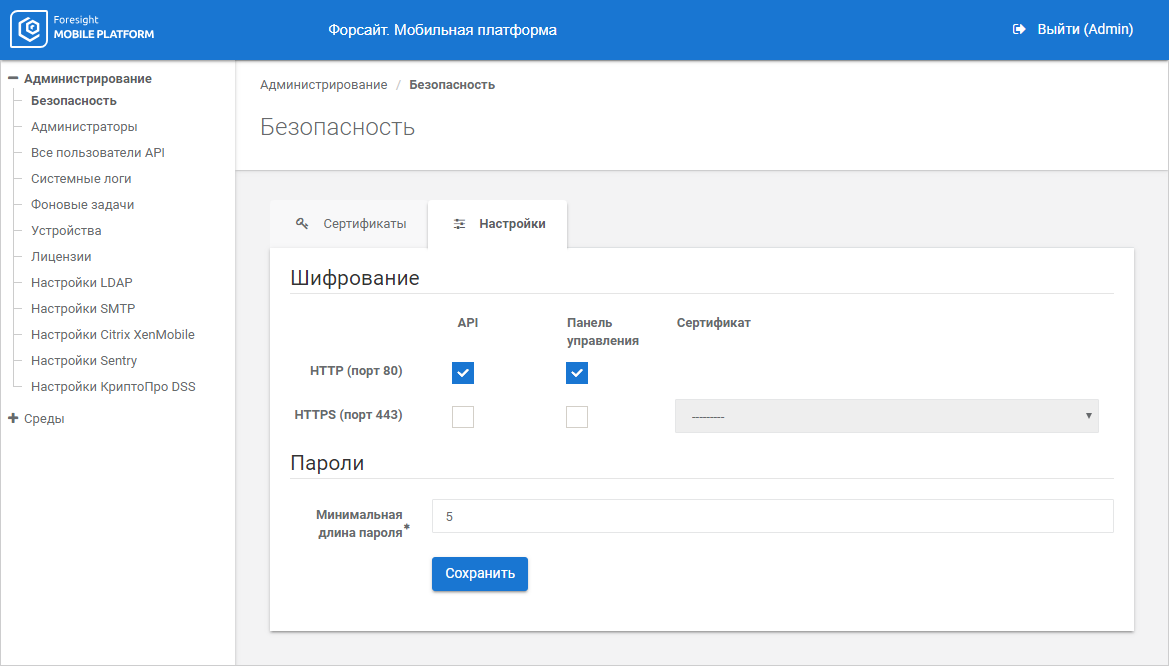The width and height of the screenshot is (1169, 666).
Task: Click the sliders icon on Настройки tab
Action: [459, 224]
